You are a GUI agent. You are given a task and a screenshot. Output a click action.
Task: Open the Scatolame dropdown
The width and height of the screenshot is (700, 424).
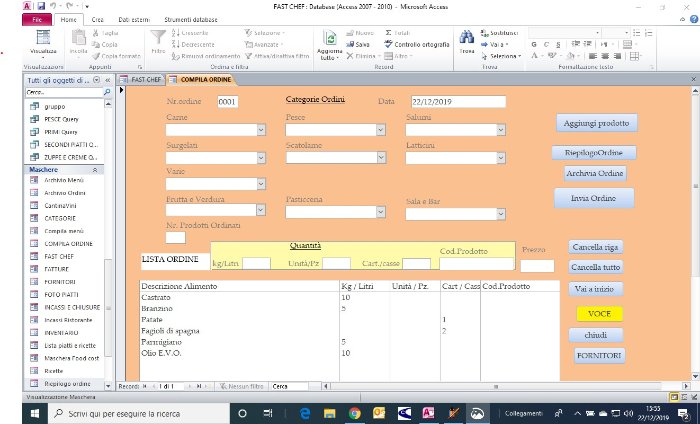point(381,158)
